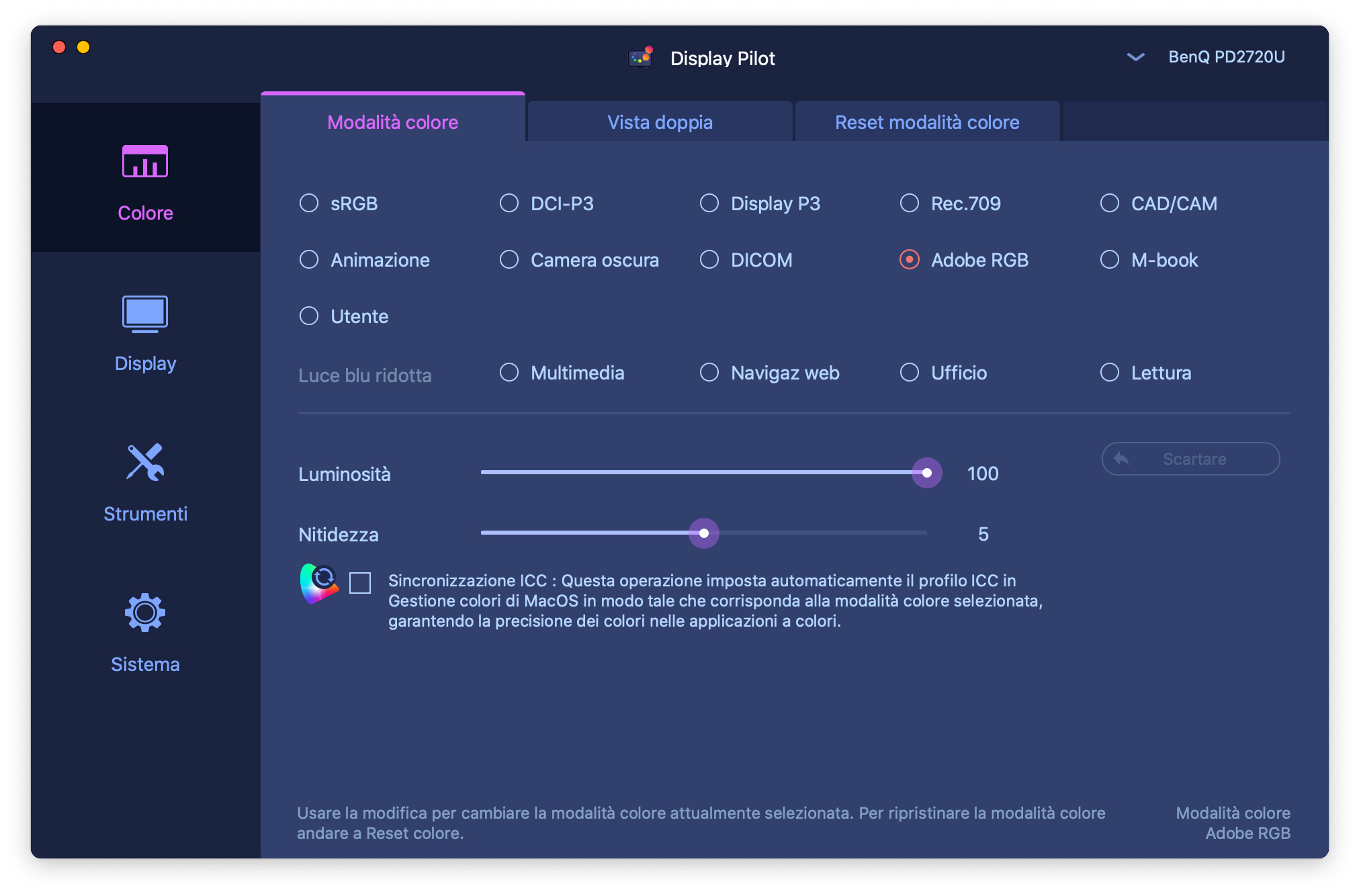
Task: Click the Display Pilot app logo
Action: pyautogui.click(x=640, y=58)
